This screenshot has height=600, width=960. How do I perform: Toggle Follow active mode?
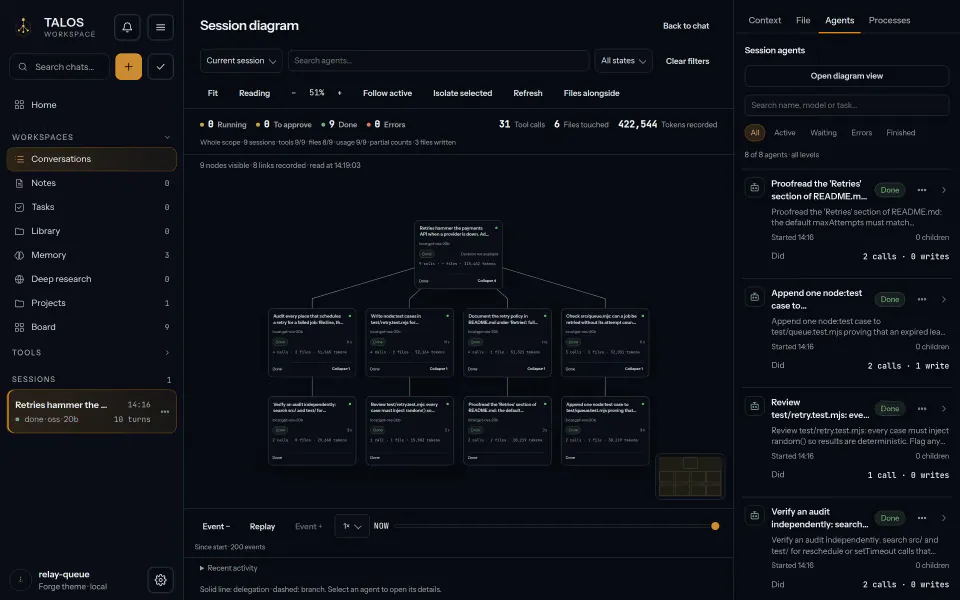pos(387,93)
